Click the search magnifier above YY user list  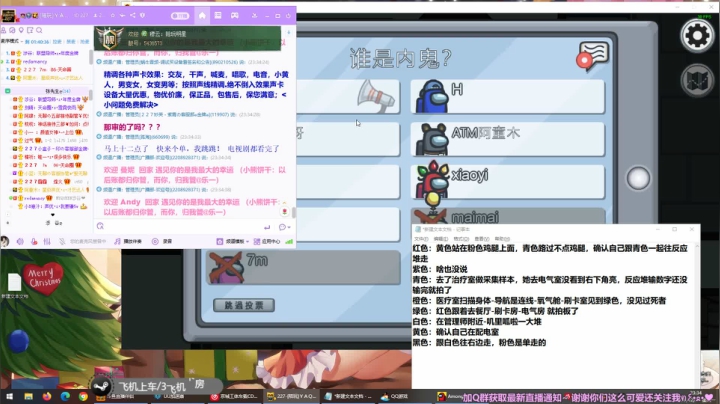[39, 30]
